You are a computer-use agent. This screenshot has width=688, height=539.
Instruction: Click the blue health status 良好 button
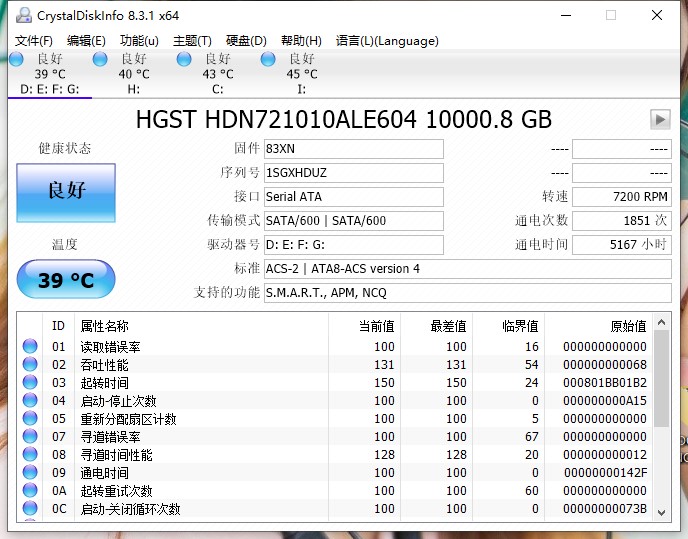point(66,190)
